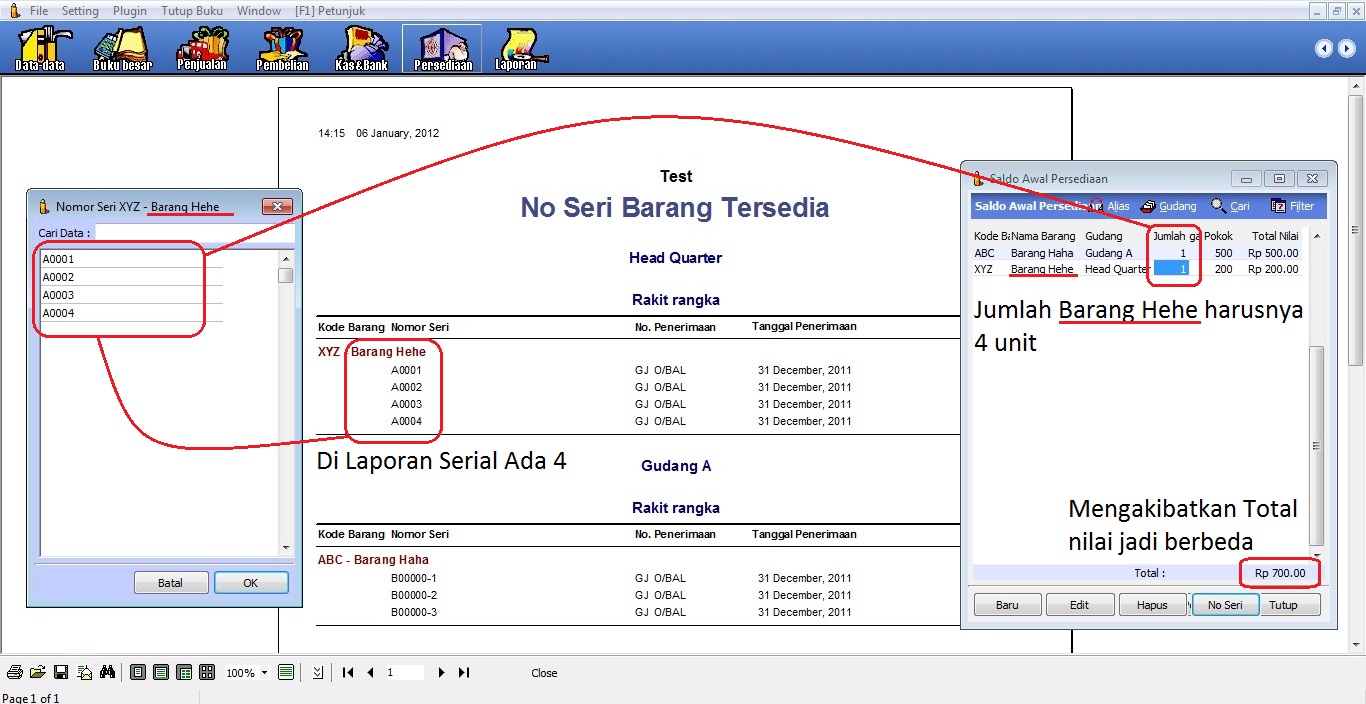The width and height of the screenshot is (1366, 704).
Task: Click the No Seri button
Action: click(1225, 605)
